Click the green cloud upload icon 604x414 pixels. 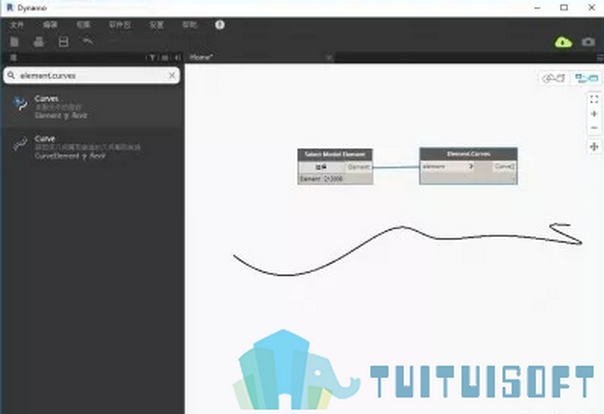pos(563,42)
